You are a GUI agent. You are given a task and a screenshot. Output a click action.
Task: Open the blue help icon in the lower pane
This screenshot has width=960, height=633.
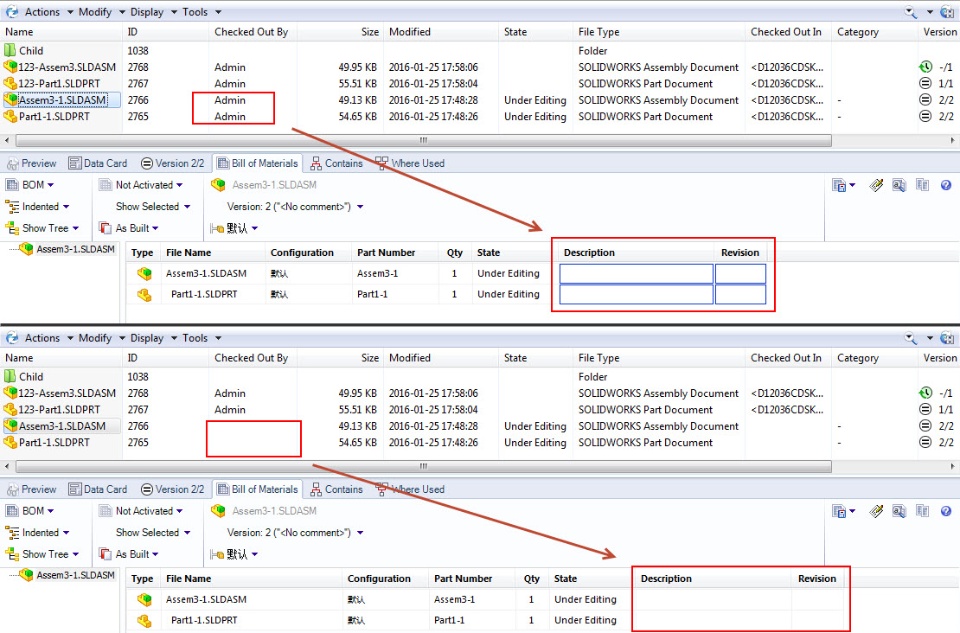point(946,511)
